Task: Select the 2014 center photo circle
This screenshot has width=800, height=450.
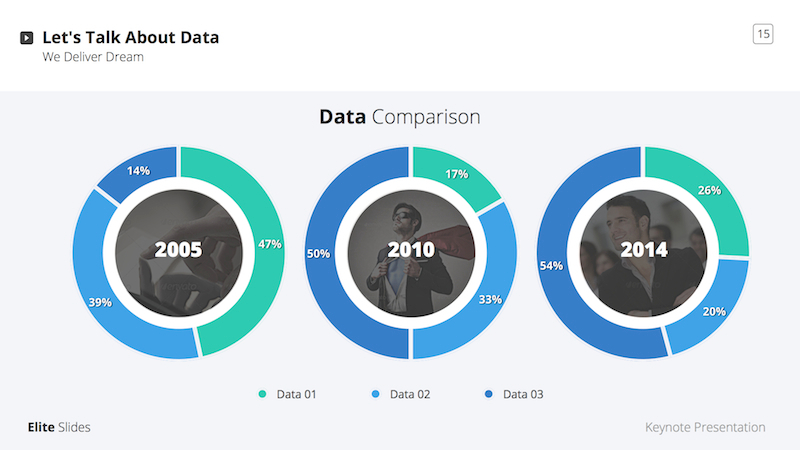Action: pos(643,250)
